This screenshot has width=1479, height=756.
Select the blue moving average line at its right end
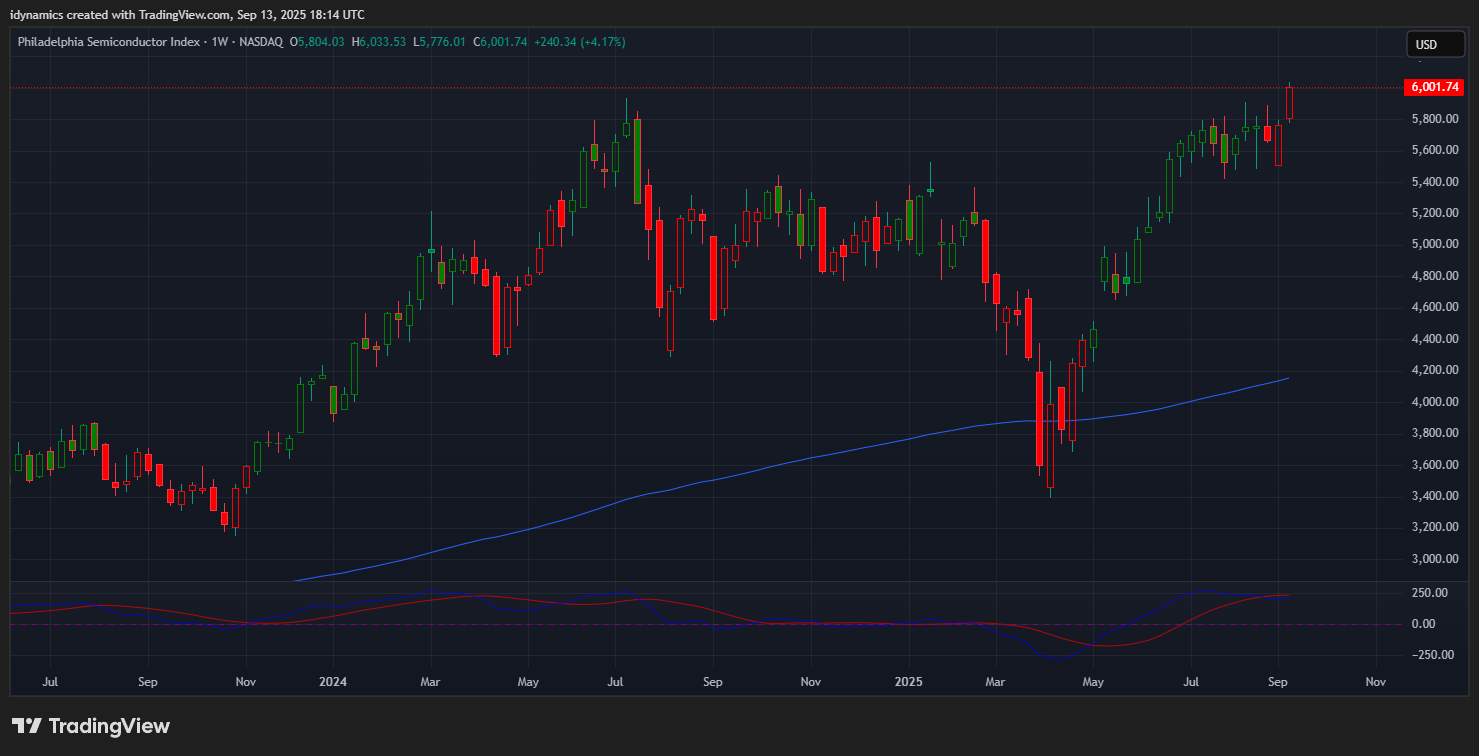point(1285,379)
